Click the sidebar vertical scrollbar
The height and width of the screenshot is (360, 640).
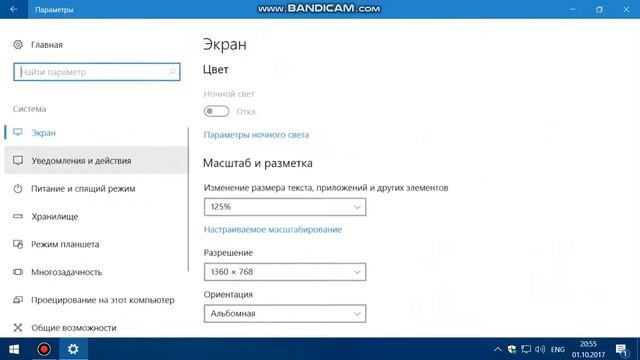[x=188, y=200]
